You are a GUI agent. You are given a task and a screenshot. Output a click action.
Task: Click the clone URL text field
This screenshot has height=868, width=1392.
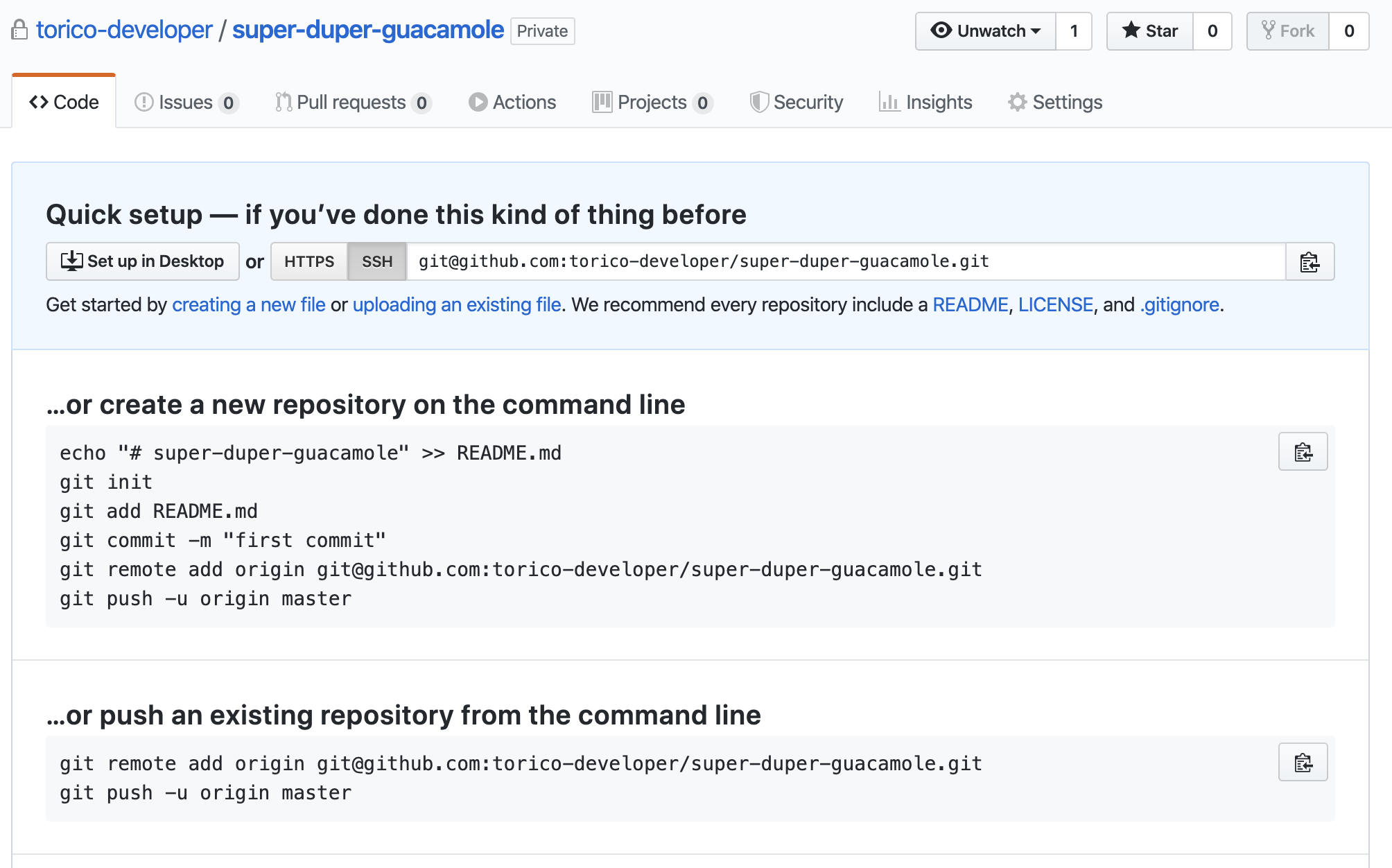coord(846,261)
